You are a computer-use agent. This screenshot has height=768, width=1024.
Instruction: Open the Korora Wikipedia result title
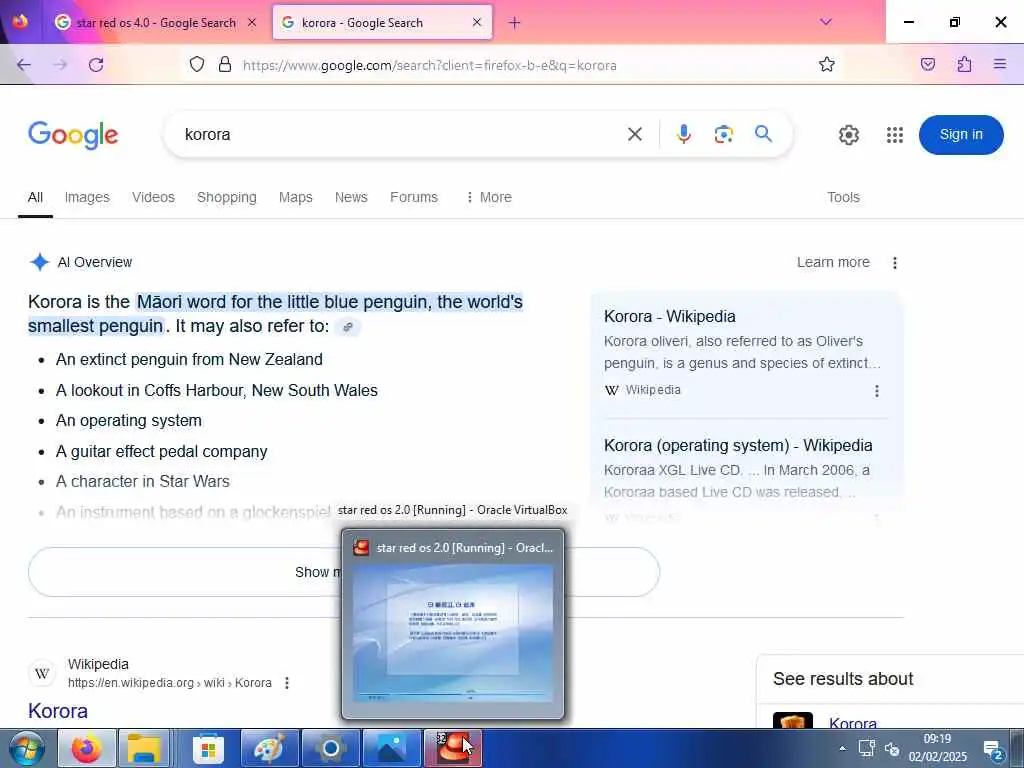coord(57,711)
